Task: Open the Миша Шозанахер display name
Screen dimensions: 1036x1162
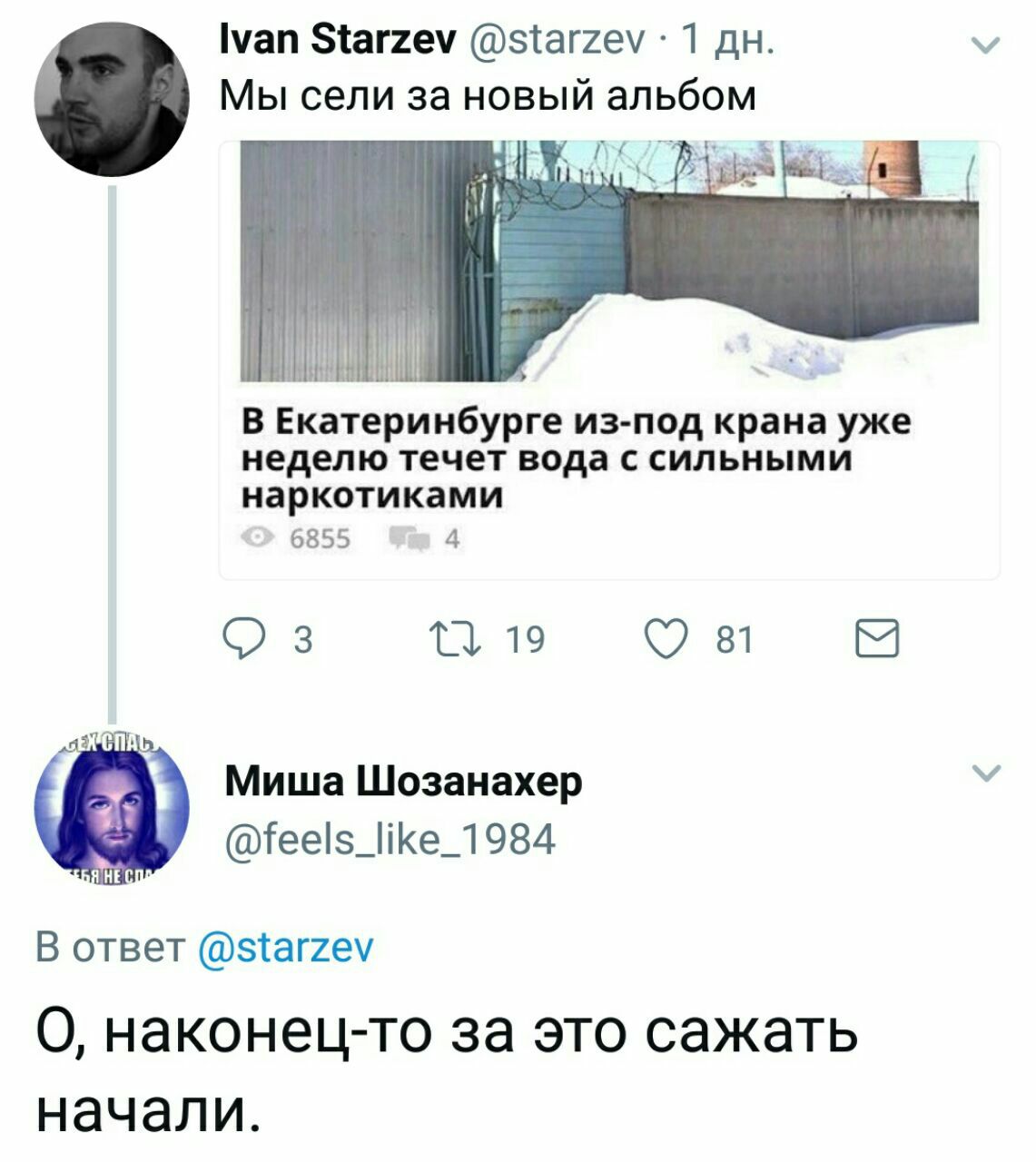Action: [x=403, y=782]
